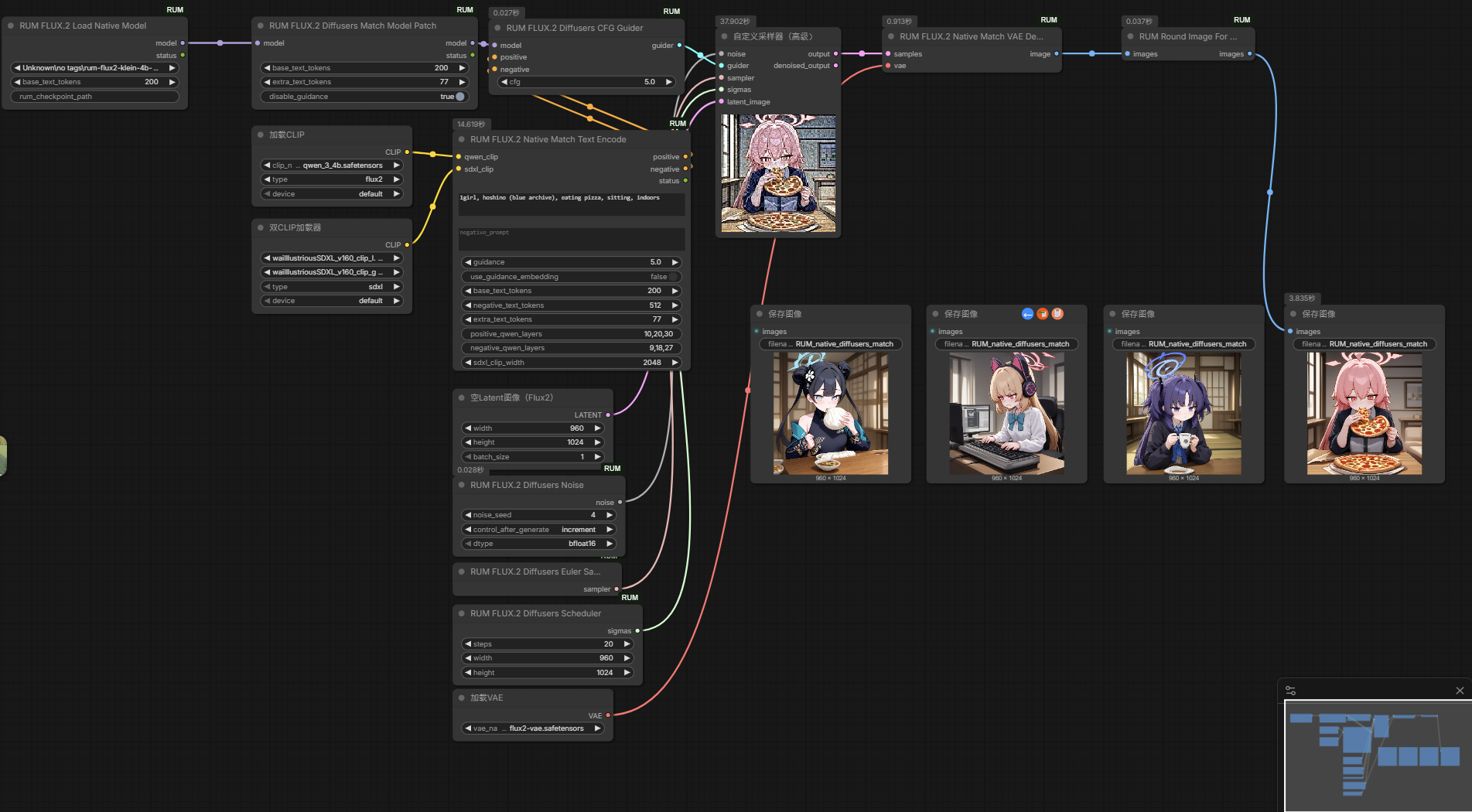Click the red-orange round icon on the save image node

tap(1043, 313)
